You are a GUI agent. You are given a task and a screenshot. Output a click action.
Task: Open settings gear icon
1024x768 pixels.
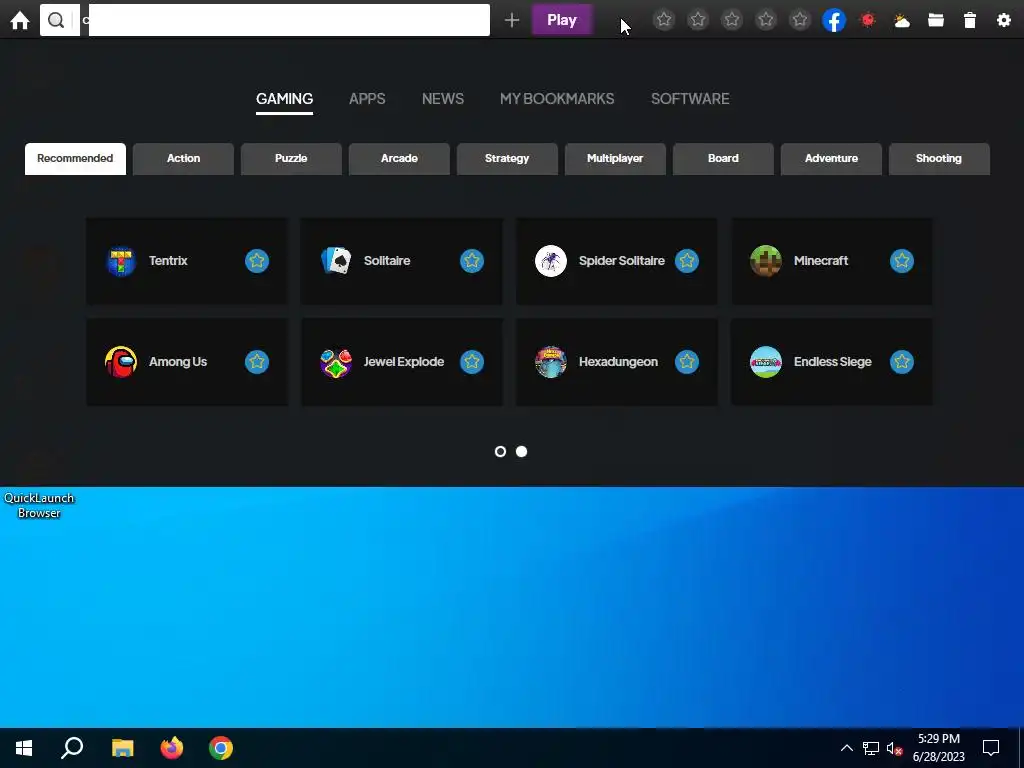pyautogui.click(x=1004, y=20)
